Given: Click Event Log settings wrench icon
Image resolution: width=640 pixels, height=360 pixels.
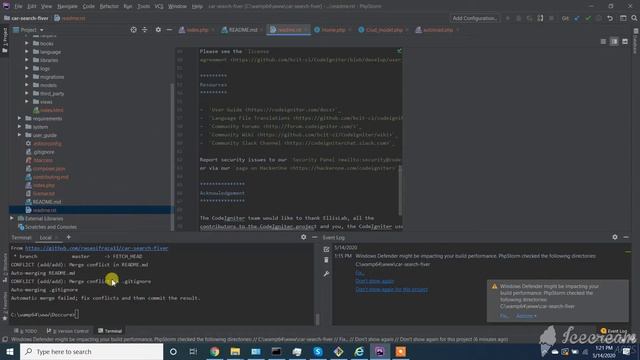Looking at the screenshot, I should click(x=326, y=274).
